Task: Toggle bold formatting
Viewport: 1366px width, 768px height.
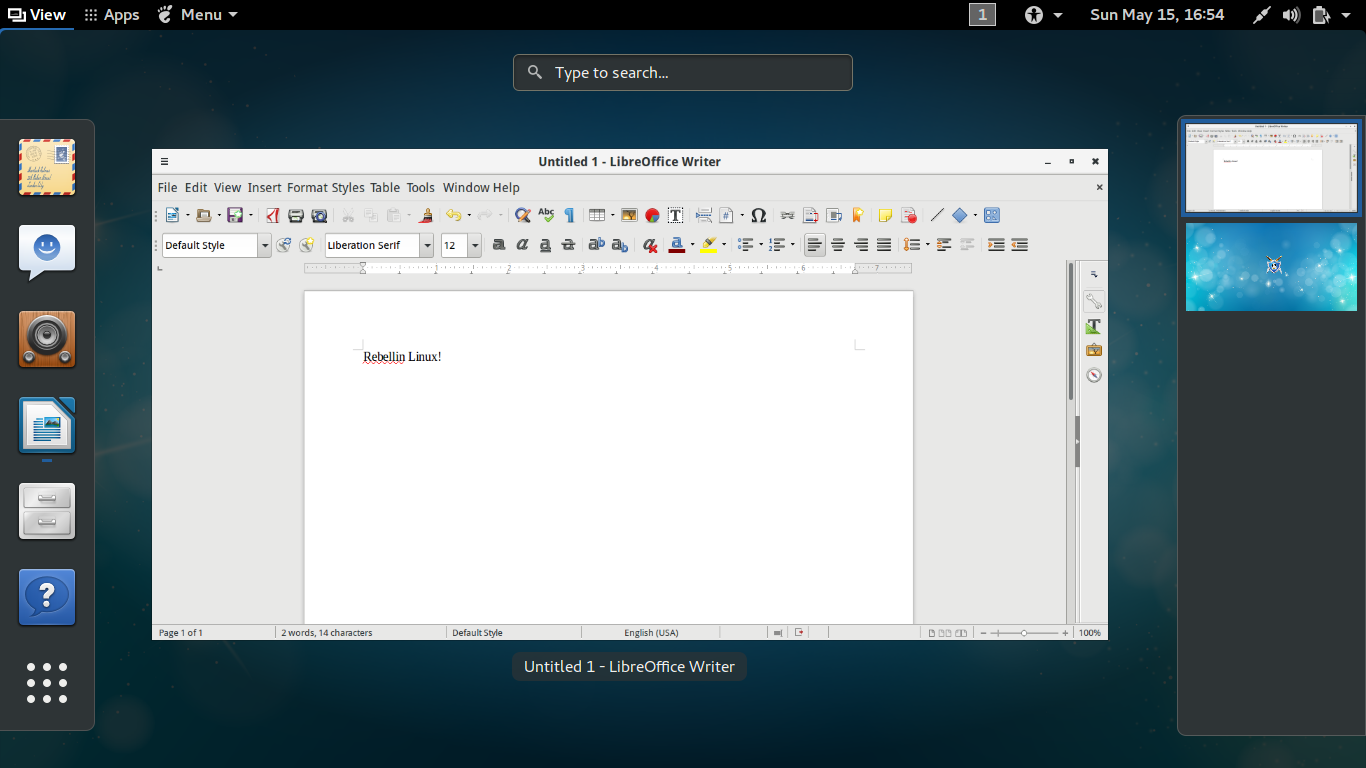Action: point(499,245)
